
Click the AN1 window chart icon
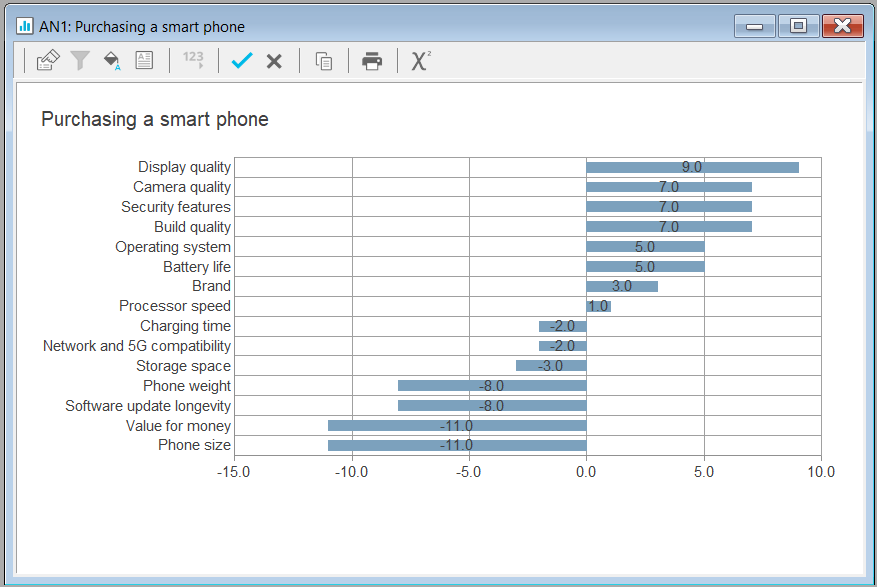click(24, 26)
